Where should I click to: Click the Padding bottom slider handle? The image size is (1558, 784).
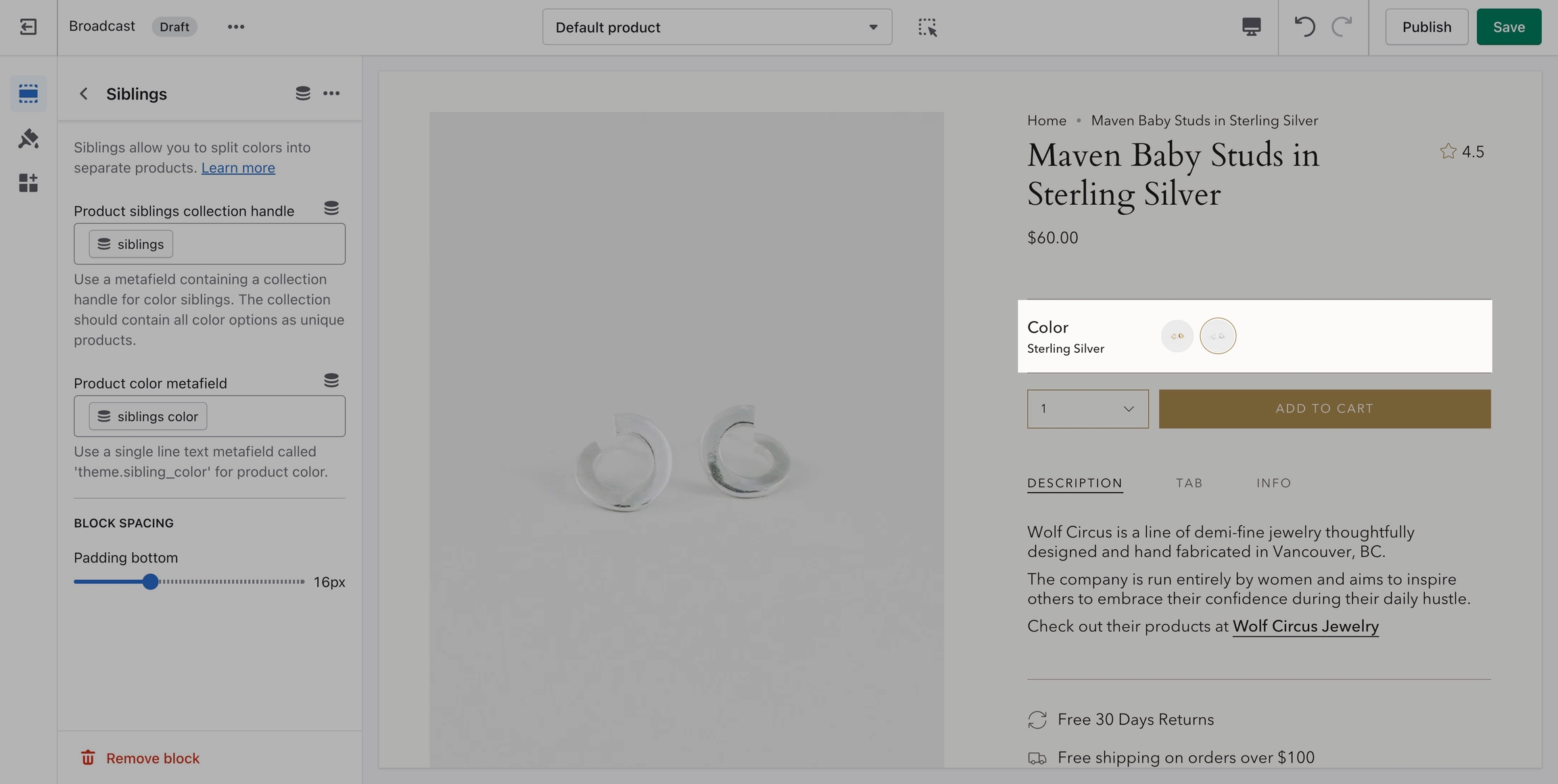[x=150, y=582]
